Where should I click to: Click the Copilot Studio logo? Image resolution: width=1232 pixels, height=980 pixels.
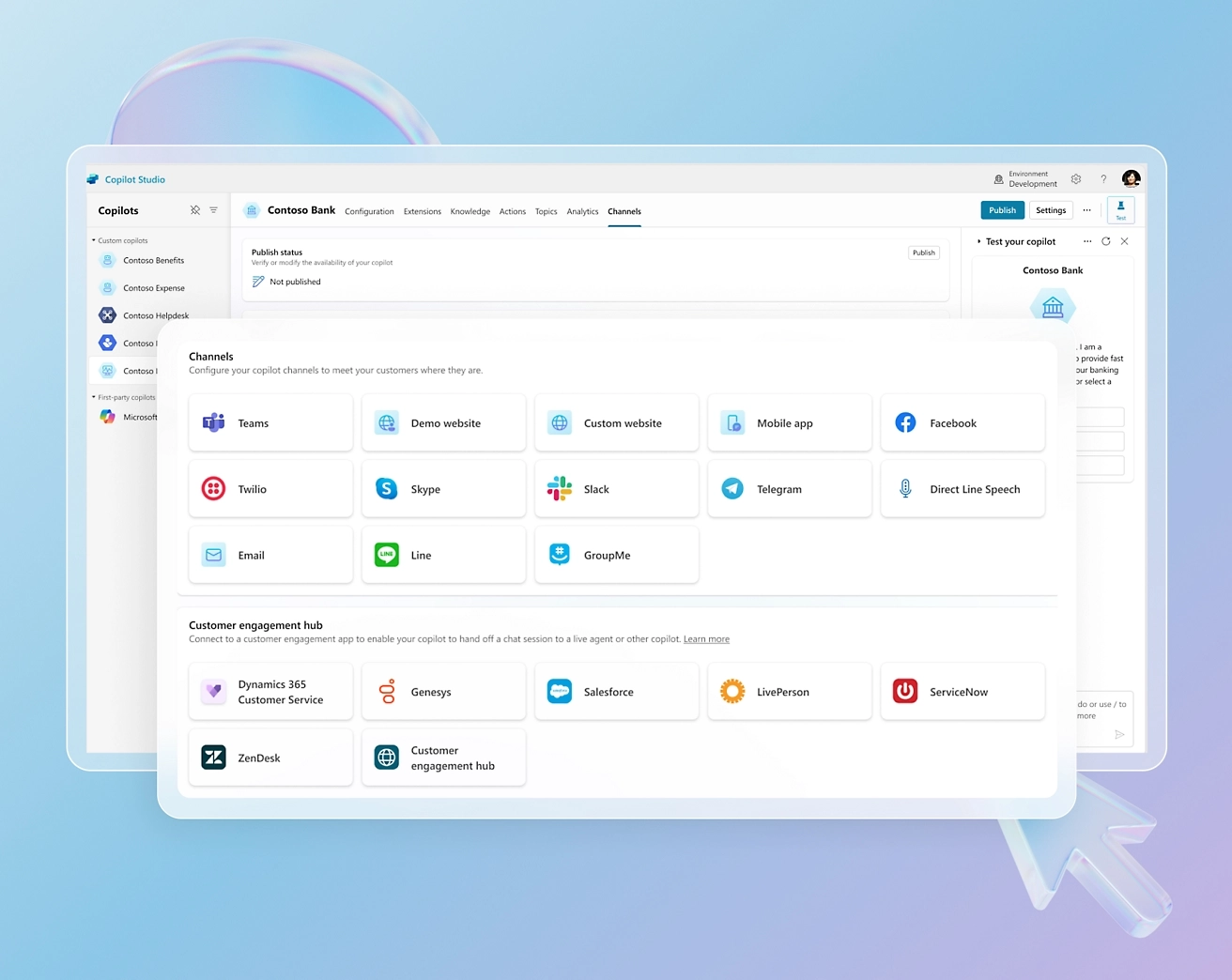pyautogui.click(x=93, y=179)
